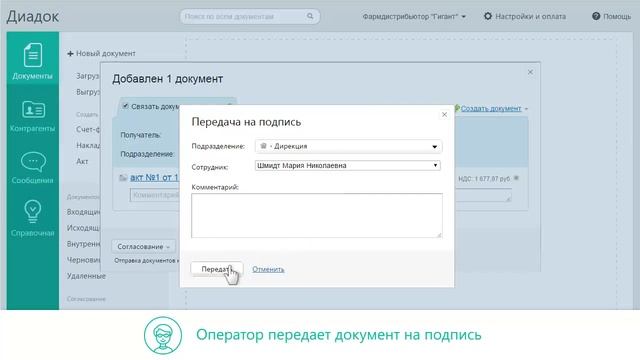Expand the arrow next to Создать документ
The image size is (640, 360).
point(526,109)
